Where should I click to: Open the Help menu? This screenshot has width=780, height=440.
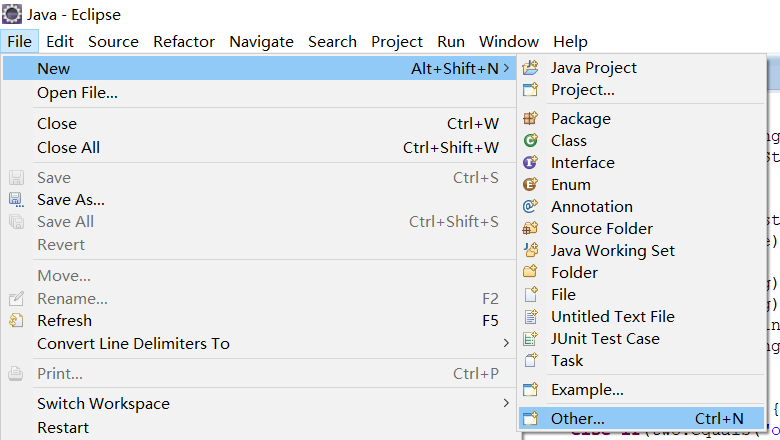(x=571, y=41)
